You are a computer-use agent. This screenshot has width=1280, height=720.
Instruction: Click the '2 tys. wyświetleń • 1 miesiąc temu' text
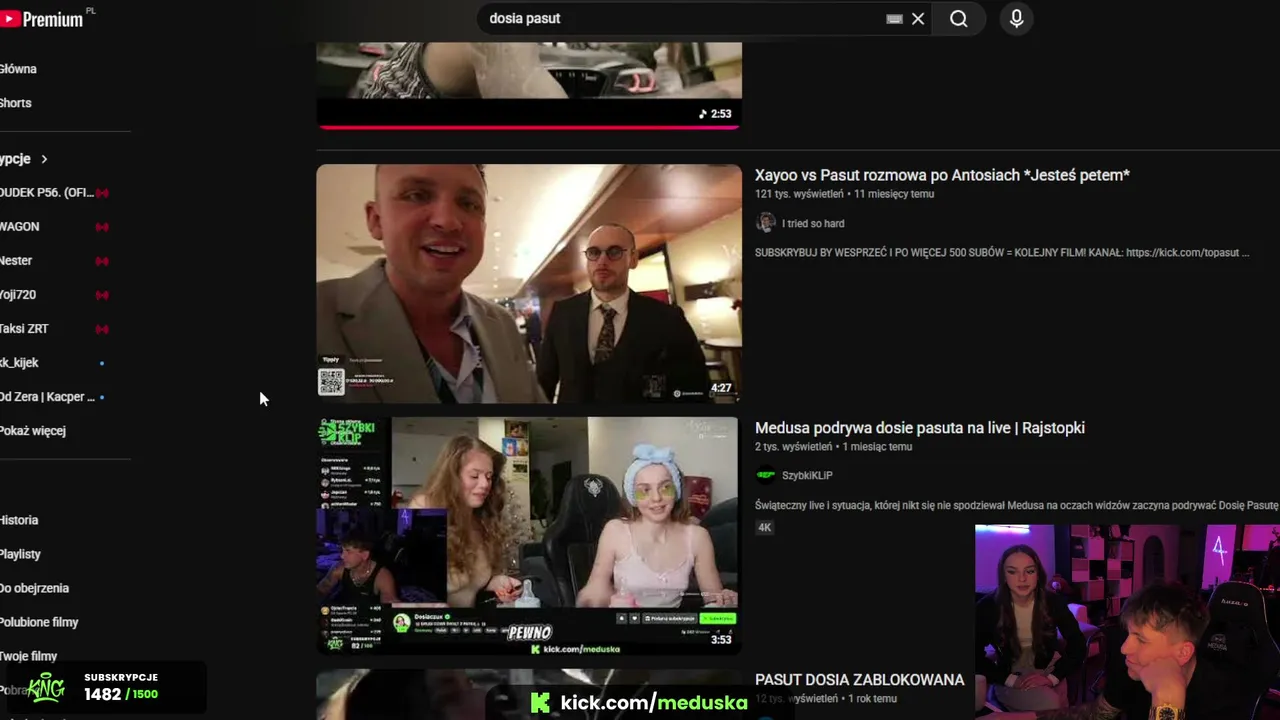click(833, 447)
